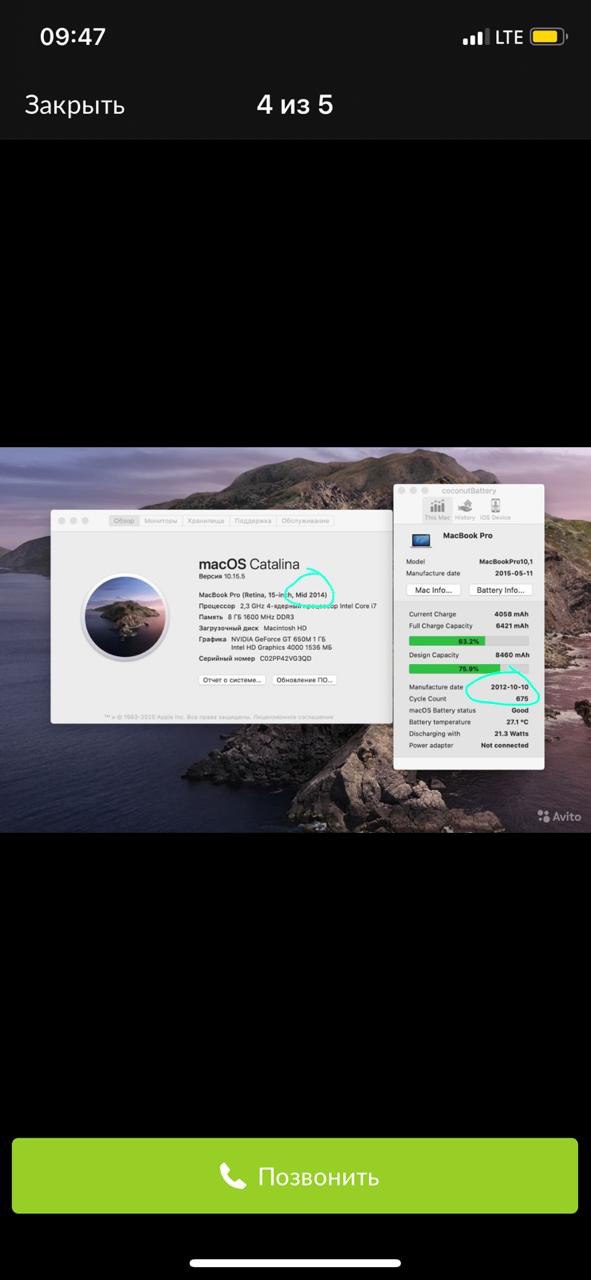
Task: Click the Battery temperature 27.1 °C value
Action: tap(518, 721)
